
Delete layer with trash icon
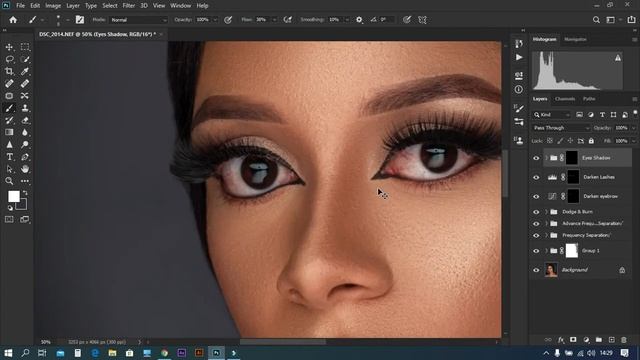point(624,340)
